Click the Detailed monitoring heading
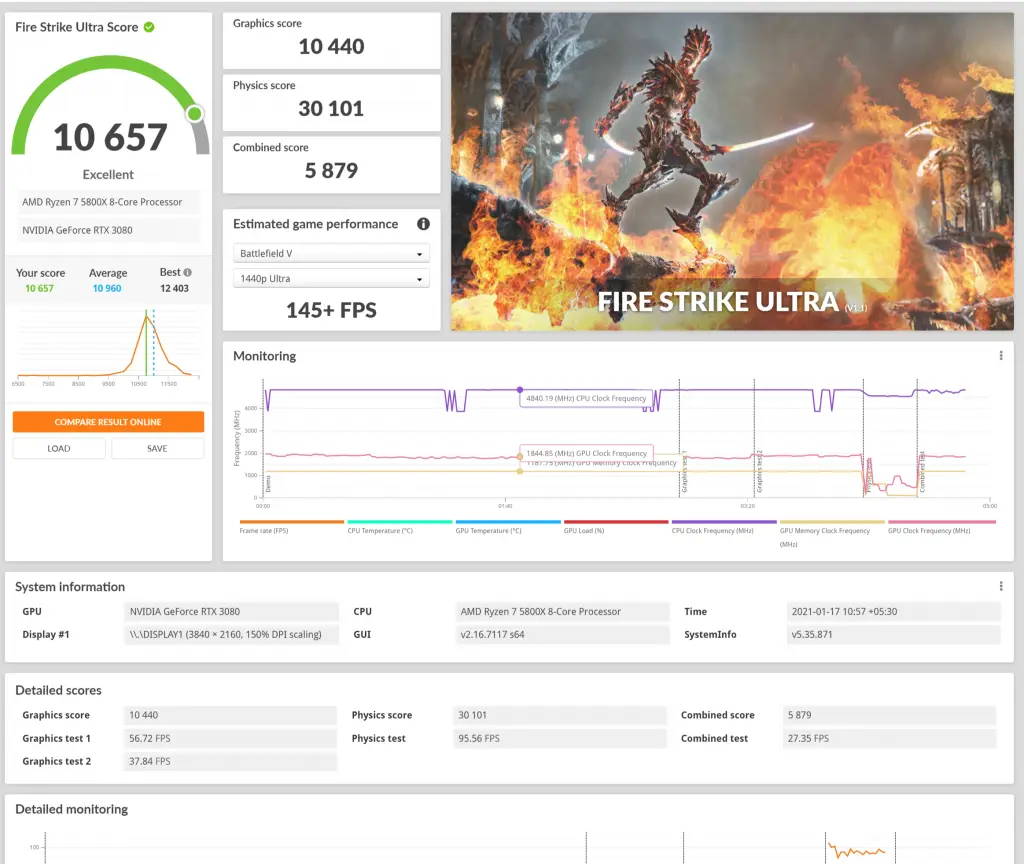The width and height of the screenshot is (1024, 864). (x=72, y=809)
